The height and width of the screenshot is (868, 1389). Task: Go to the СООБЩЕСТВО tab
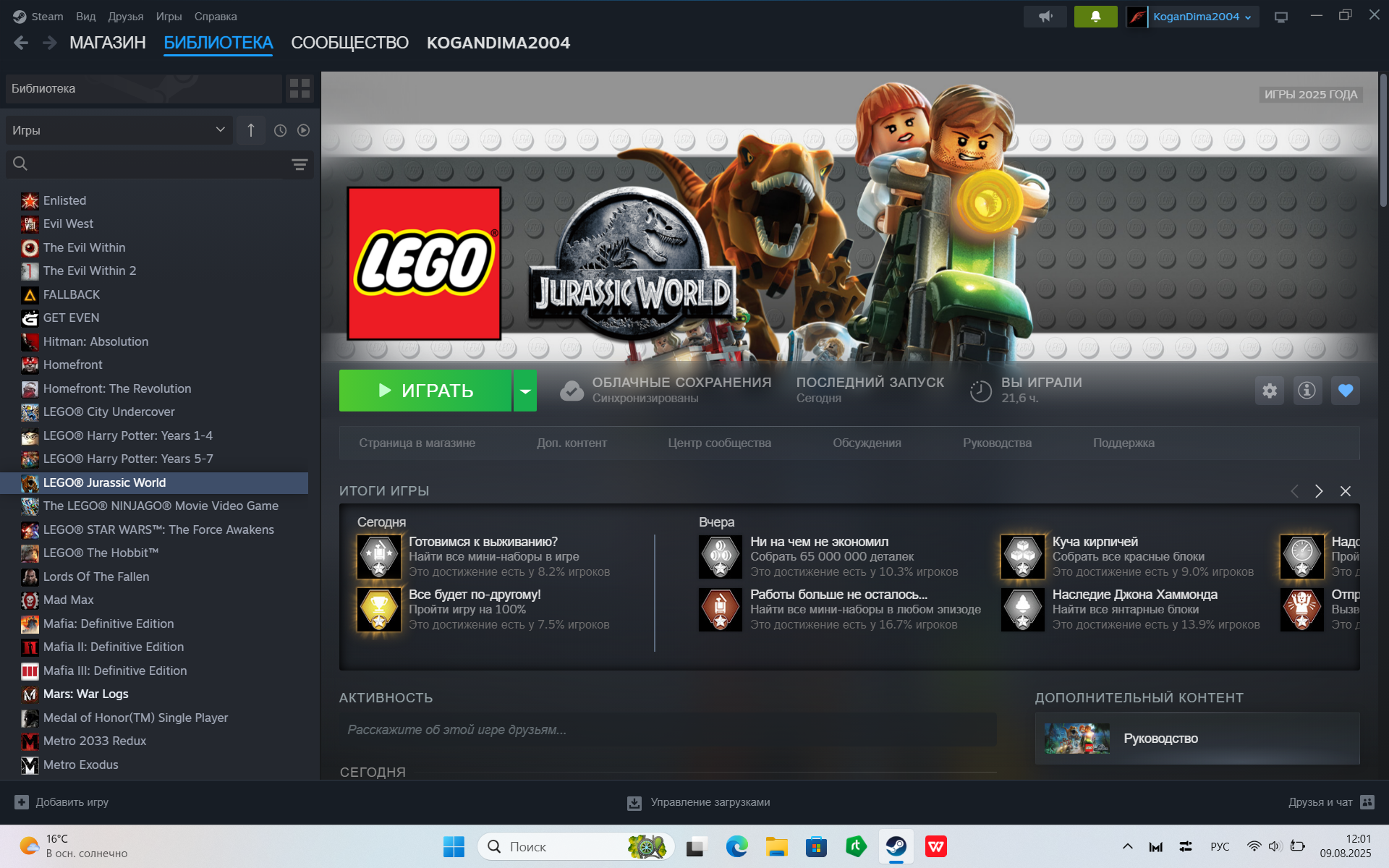[349, 43]
